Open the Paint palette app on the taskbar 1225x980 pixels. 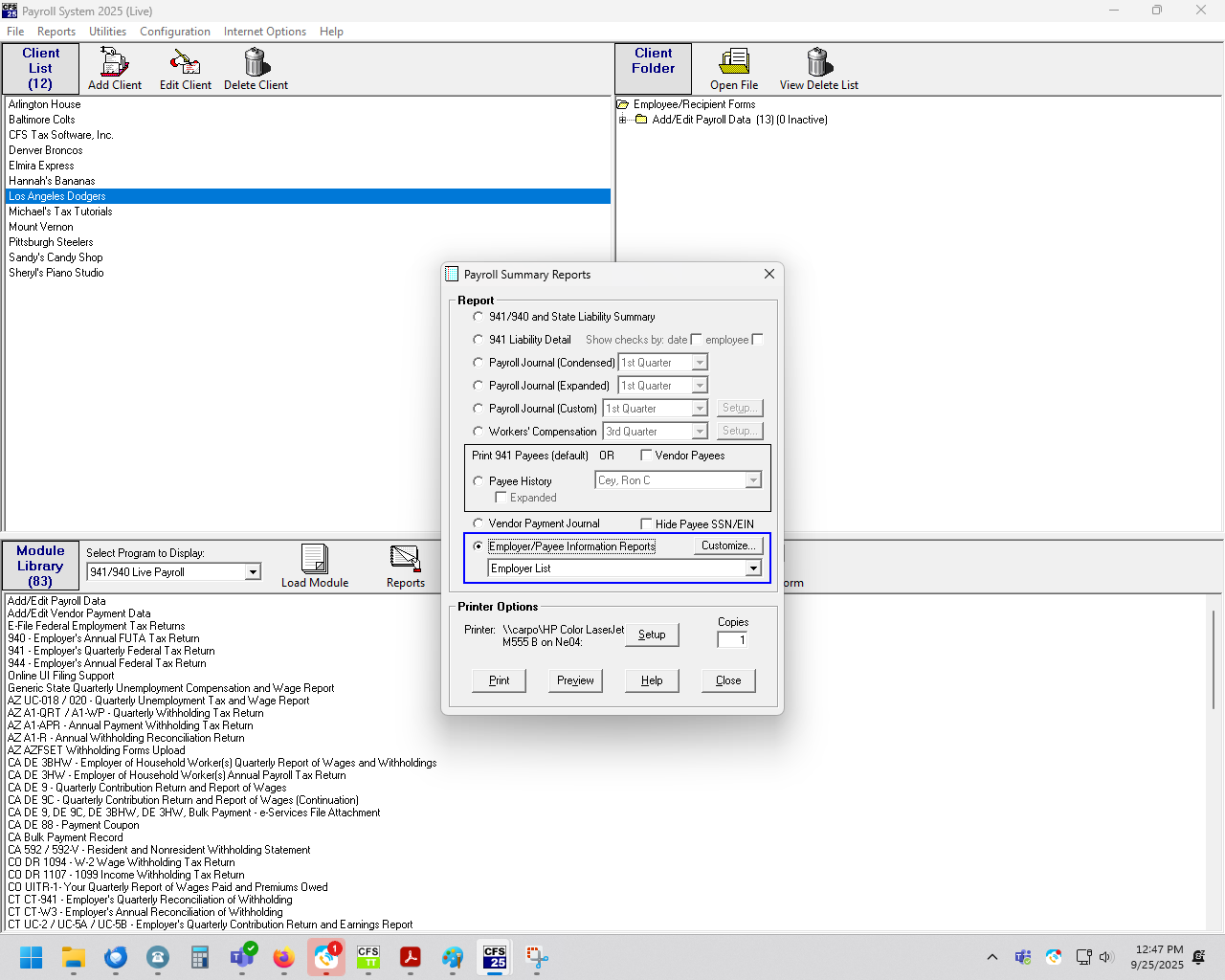point(453,957)
